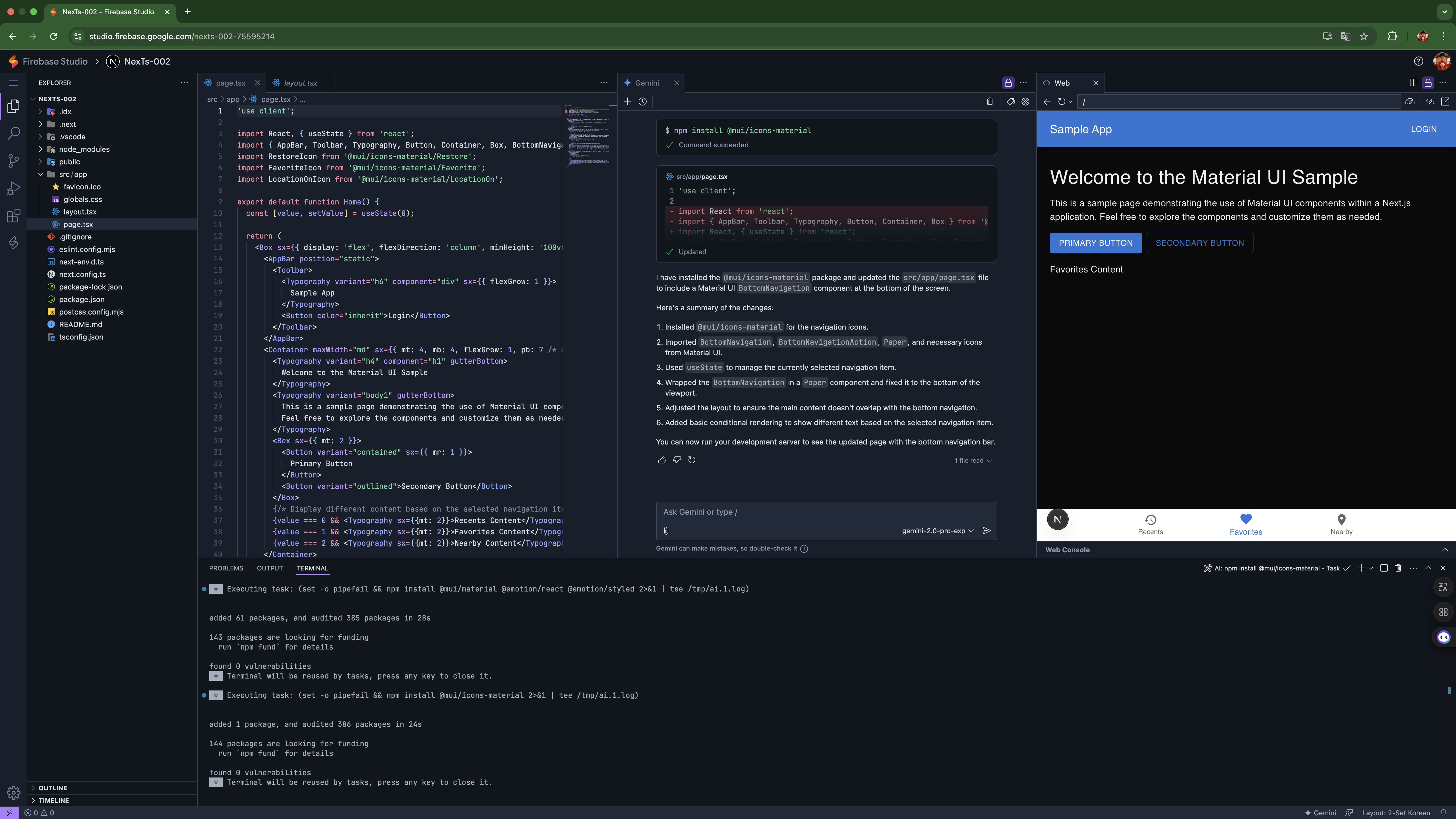Select the Recents bottom navigation item
Image resolution: width=1456 pixels, height=819 pixels.
tap(1150, 524)
